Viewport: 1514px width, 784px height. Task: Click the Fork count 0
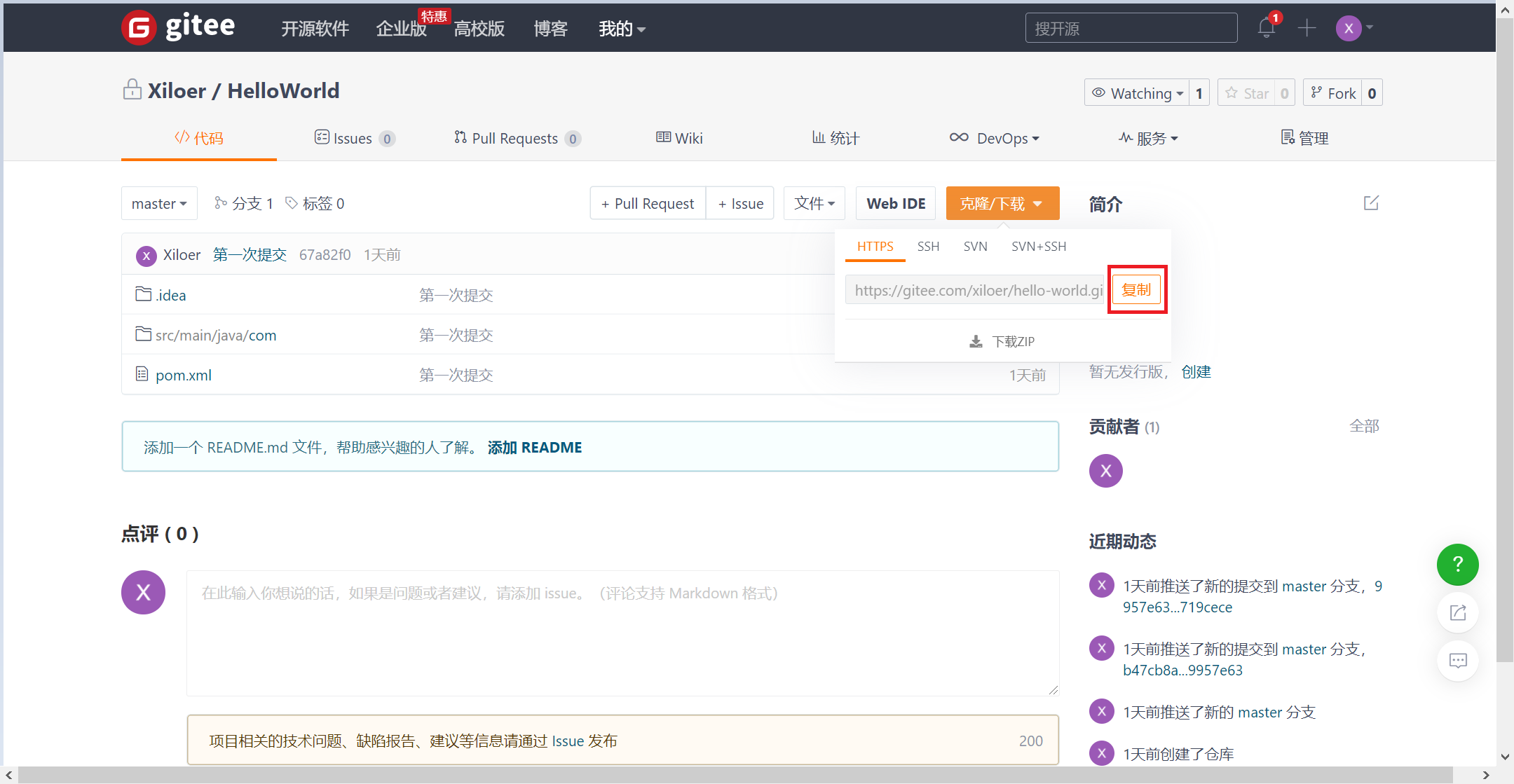[1372, 92]
